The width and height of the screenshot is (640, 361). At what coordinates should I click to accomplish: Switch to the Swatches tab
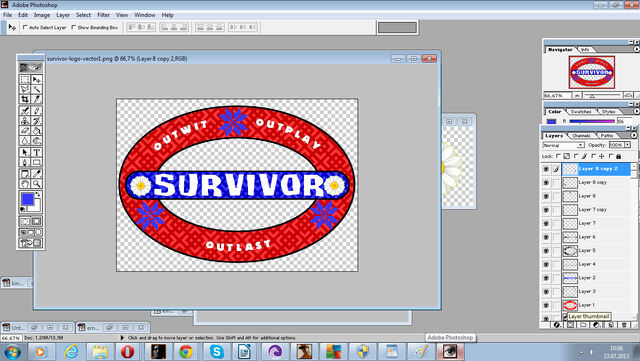(580, 111)
